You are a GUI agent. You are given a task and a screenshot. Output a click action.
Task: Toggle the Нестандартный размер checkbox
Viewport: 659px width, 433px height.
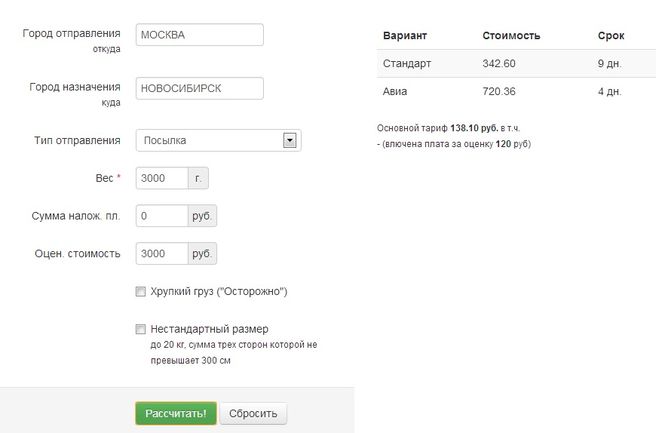(140, 329)
